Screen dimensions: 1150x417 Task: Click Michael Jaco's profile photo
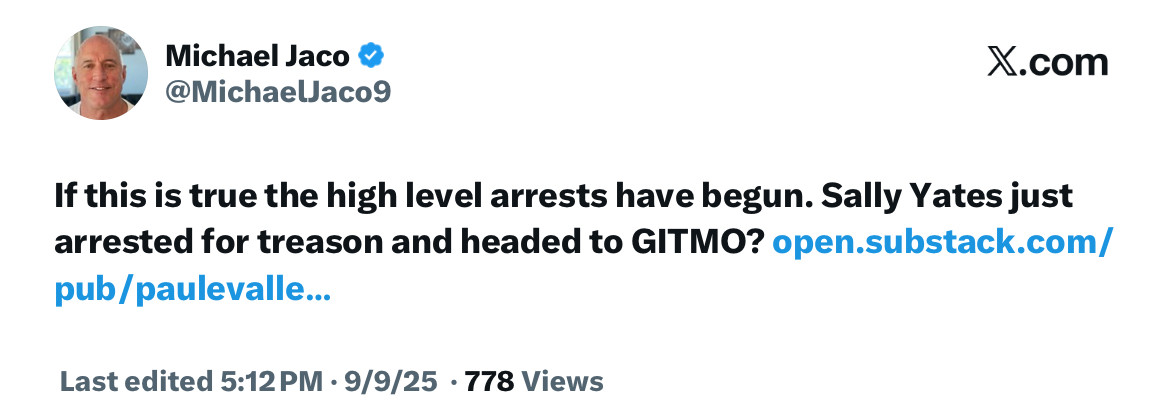(100, 73)
